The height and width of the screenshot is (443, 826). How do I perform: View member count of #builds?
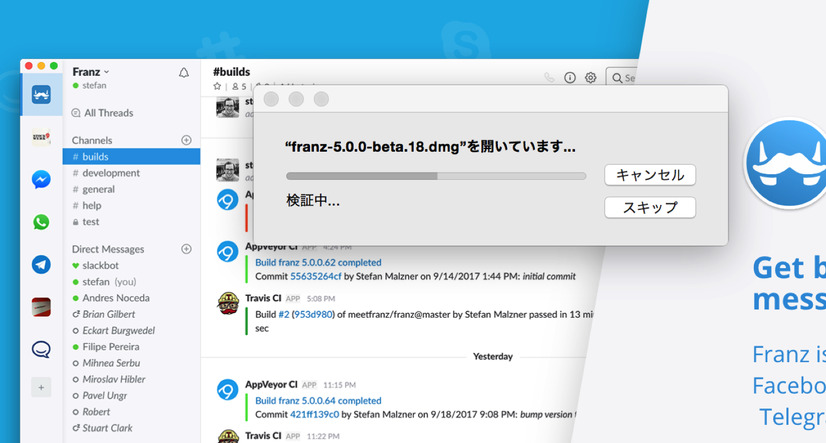click(x=240, y=86)
